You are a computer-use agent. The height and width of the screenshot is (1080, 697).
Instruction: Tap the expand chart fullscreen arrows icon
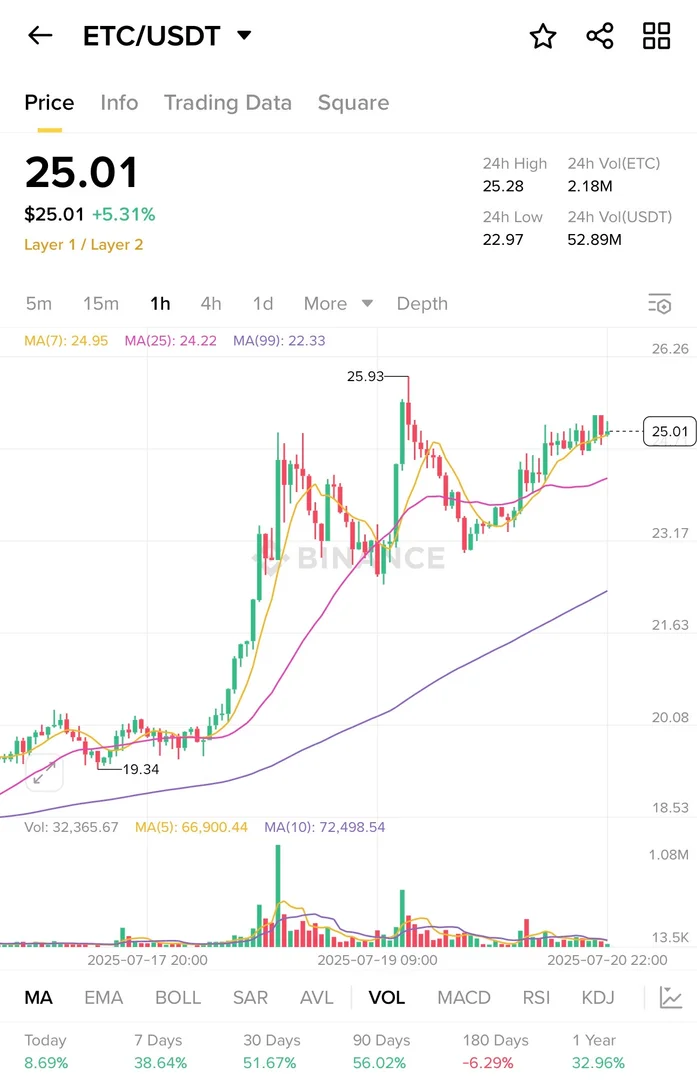click(44, 772)
